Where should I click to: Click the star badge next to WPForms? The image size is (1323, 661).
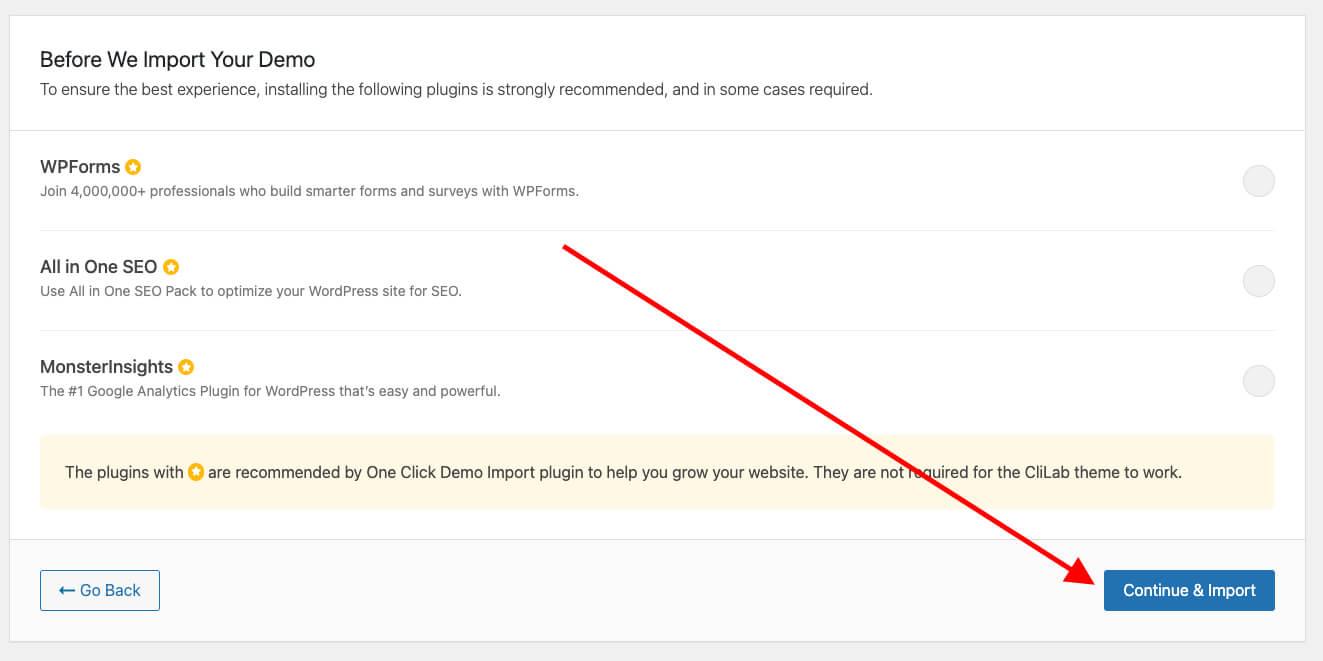(x=133, y=167)
